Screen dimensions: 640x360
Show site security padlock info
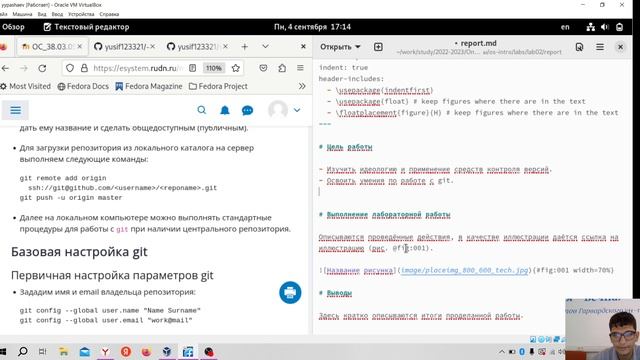pyautogui.click(x=84, y=68)
